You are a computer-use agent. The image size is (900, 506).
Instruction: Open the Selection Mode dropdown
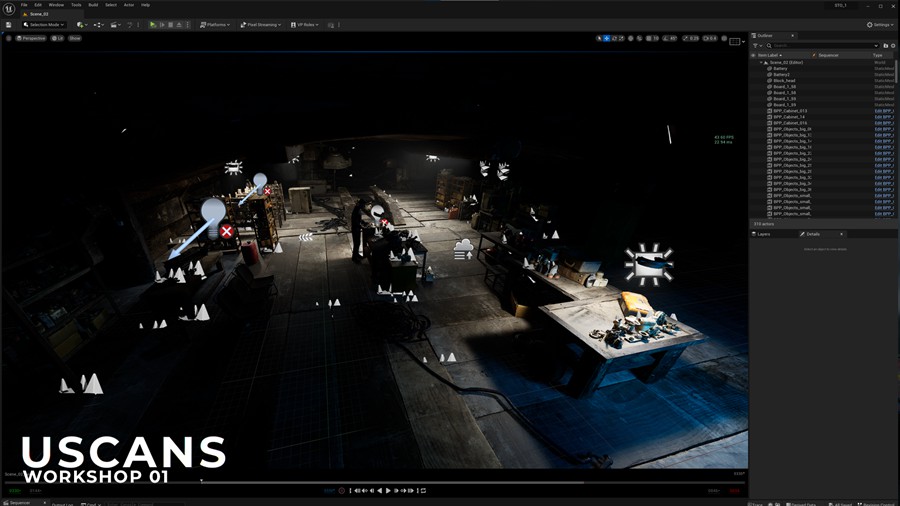(44, 25)
